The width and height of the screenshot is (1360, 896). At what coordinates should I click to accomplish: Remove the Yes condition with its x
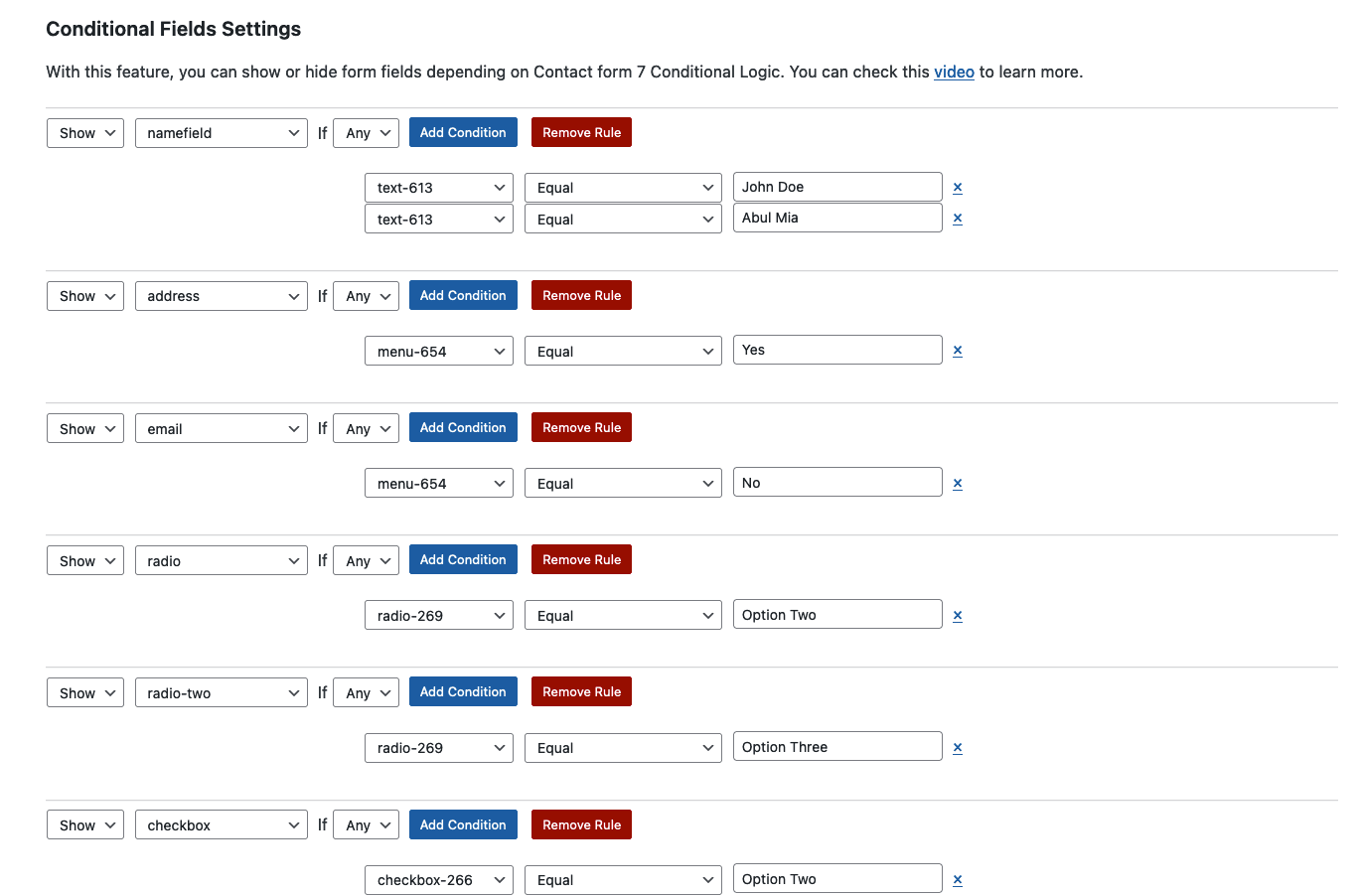(x=958, y=351)
